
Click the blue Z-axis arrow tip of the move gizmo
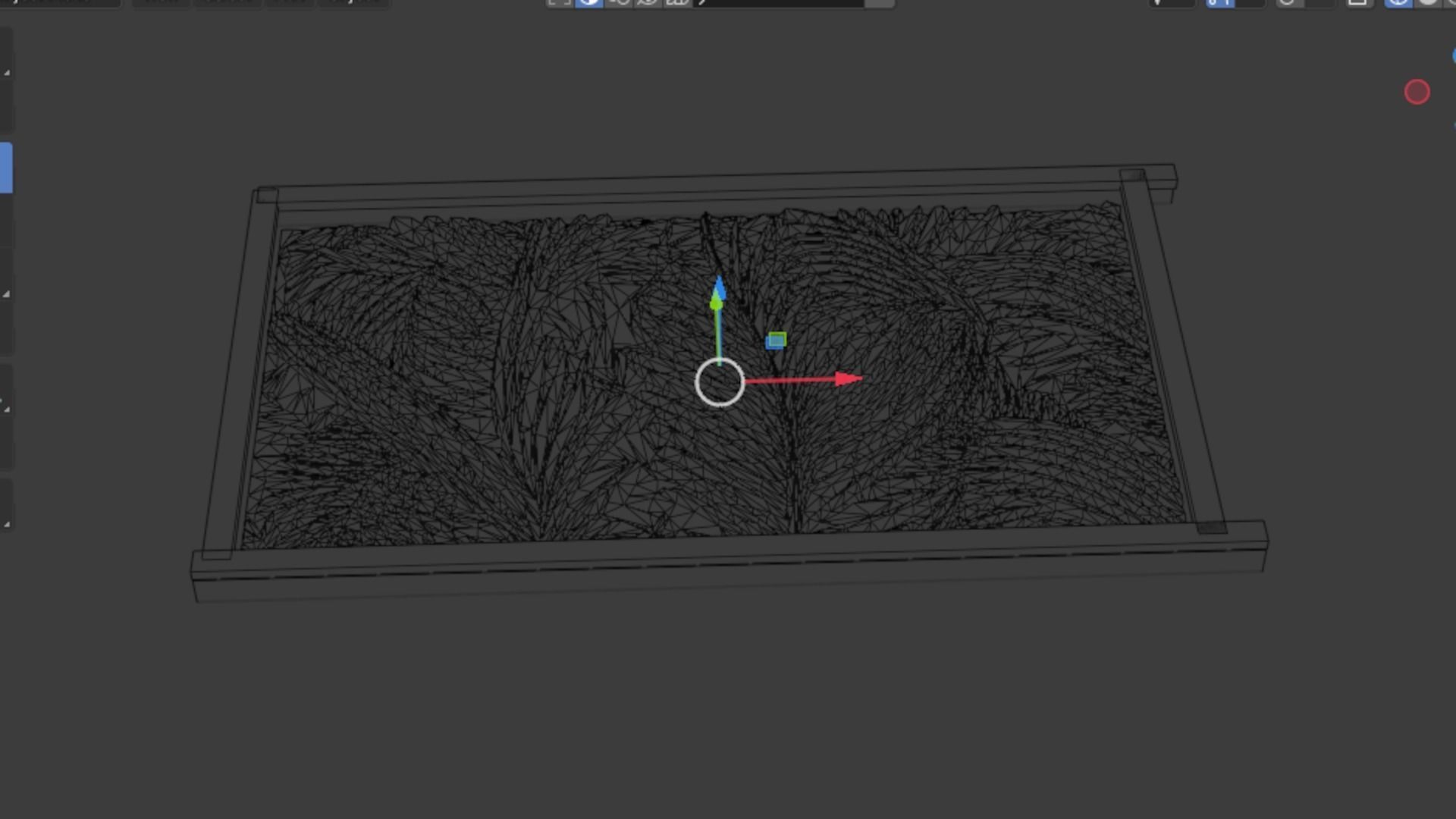719,287
